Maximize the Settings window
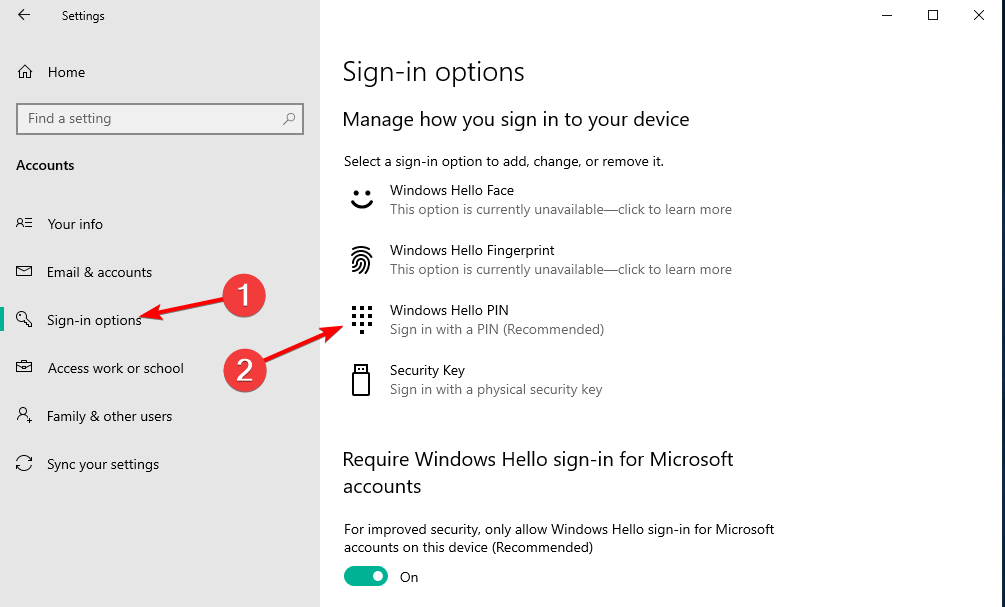 [933, 15]
